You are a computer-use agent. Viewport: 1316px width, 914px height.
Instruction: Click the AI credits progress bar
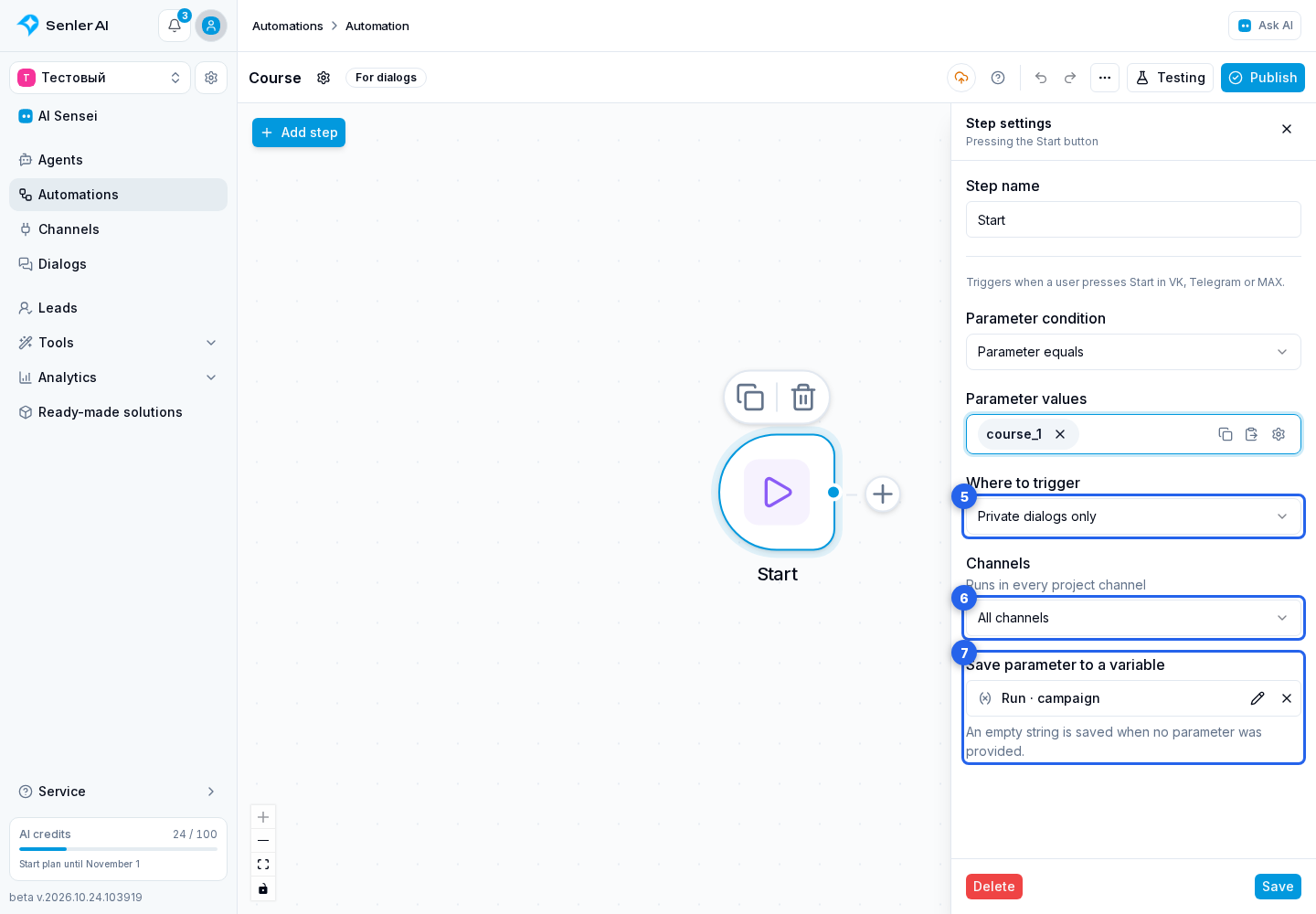click(119, 849)
